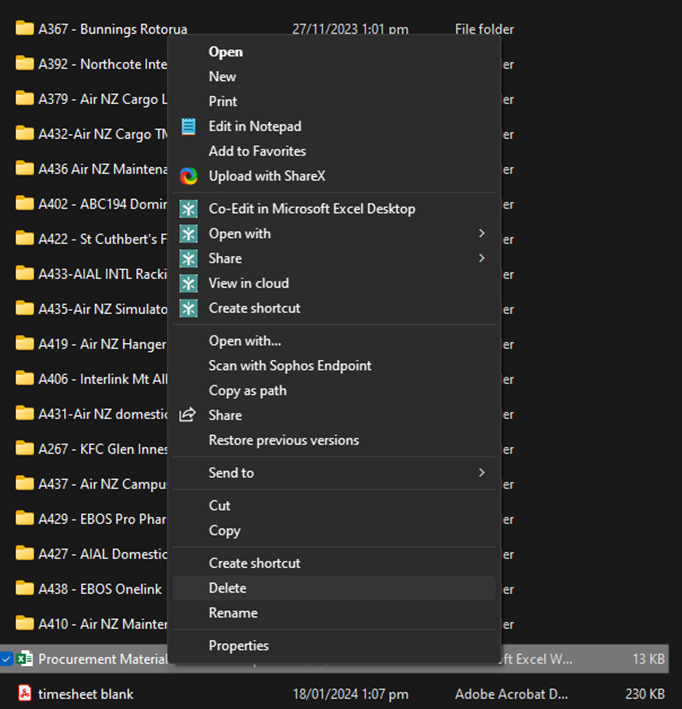682x709 pixels.
Task: Choose Open from the context menu
Action: coord(334,52)
